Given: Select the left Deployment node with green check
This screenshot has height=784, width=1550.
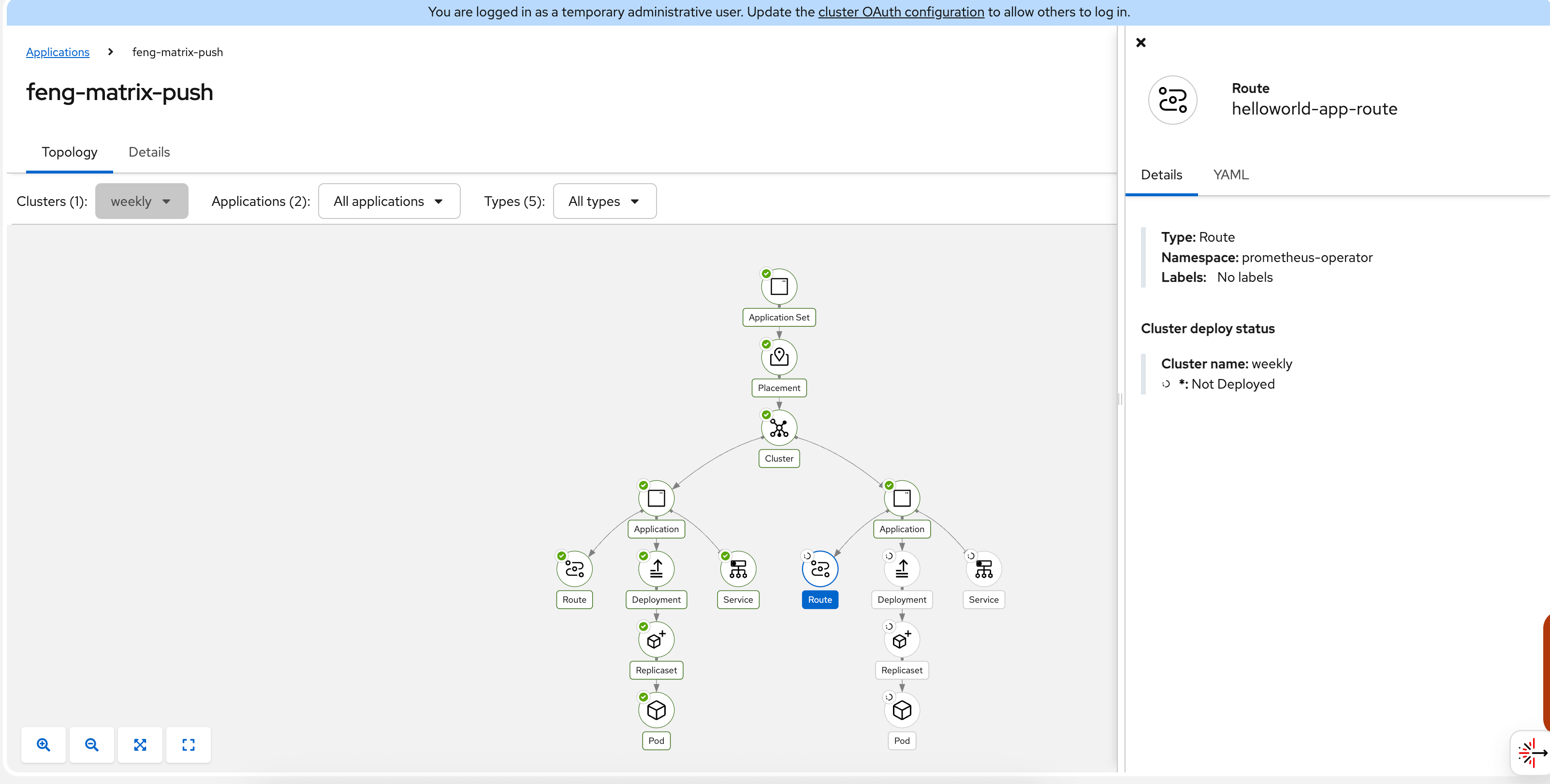Looking at the screenshot, I should click(x=656, y=568).
